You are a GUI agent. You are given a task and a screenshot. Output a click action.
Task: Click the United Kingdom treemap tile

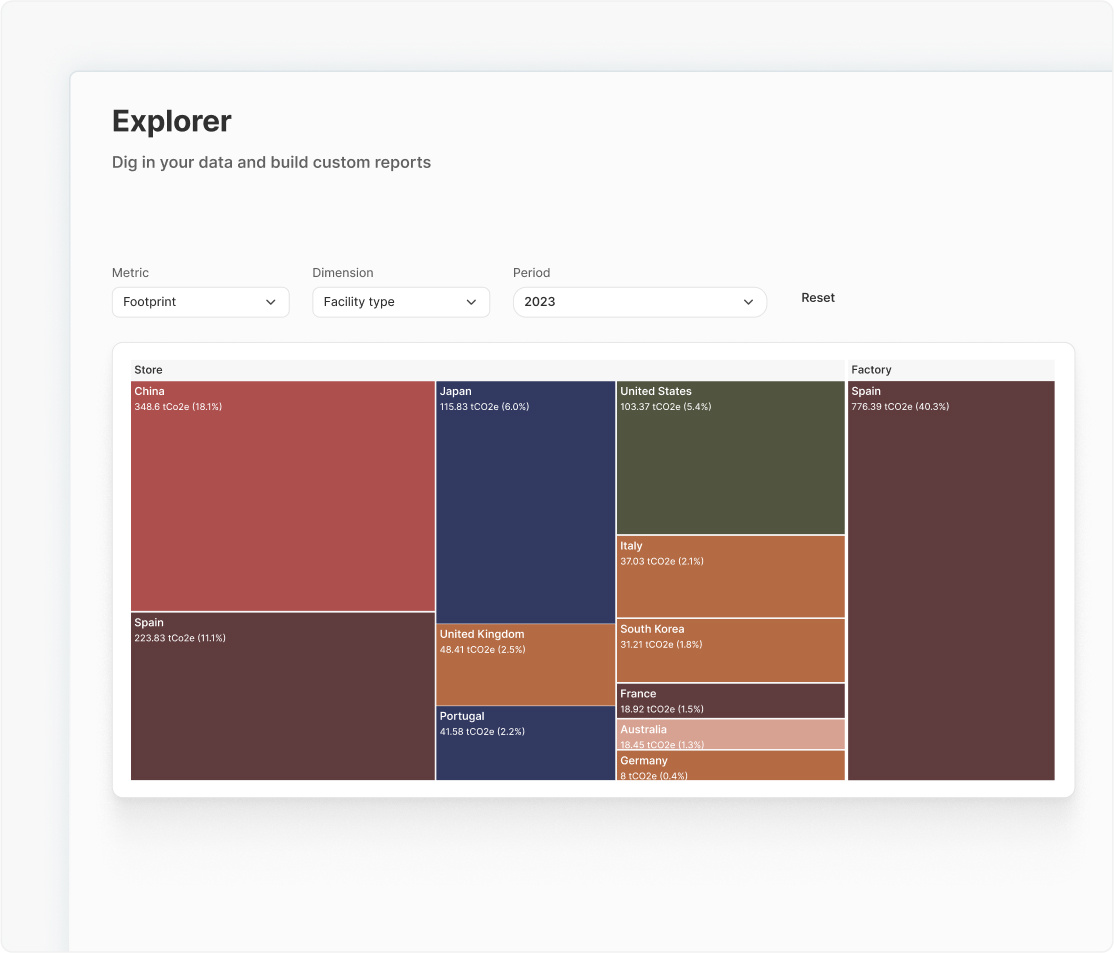pos(525,664)
